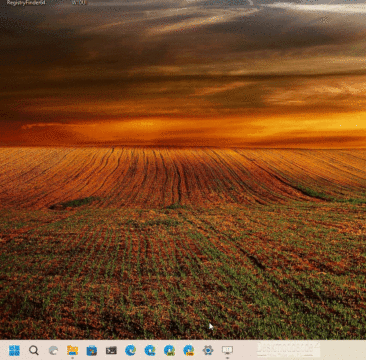Launch Microsoft Edge Dev from taskbar
The image size is (366, 360).
(x=169, y=350)
